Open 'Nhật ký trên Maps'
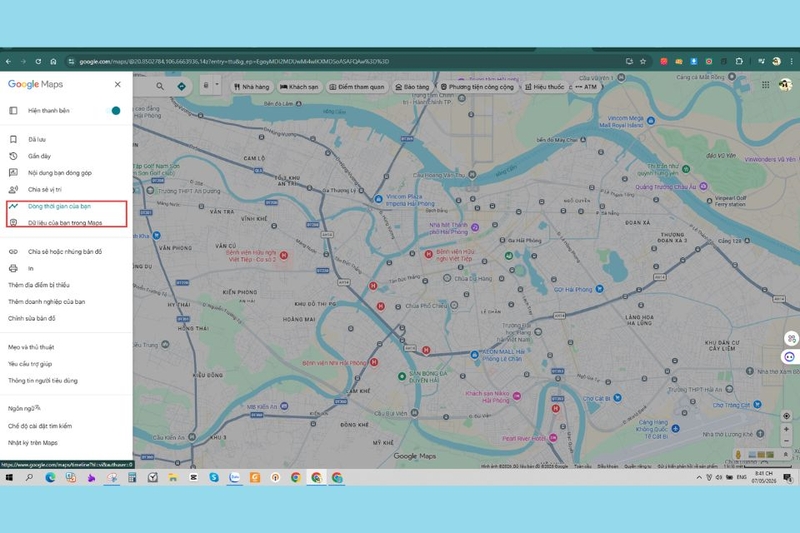Screen dimensions: 800x533 point(33,443)
